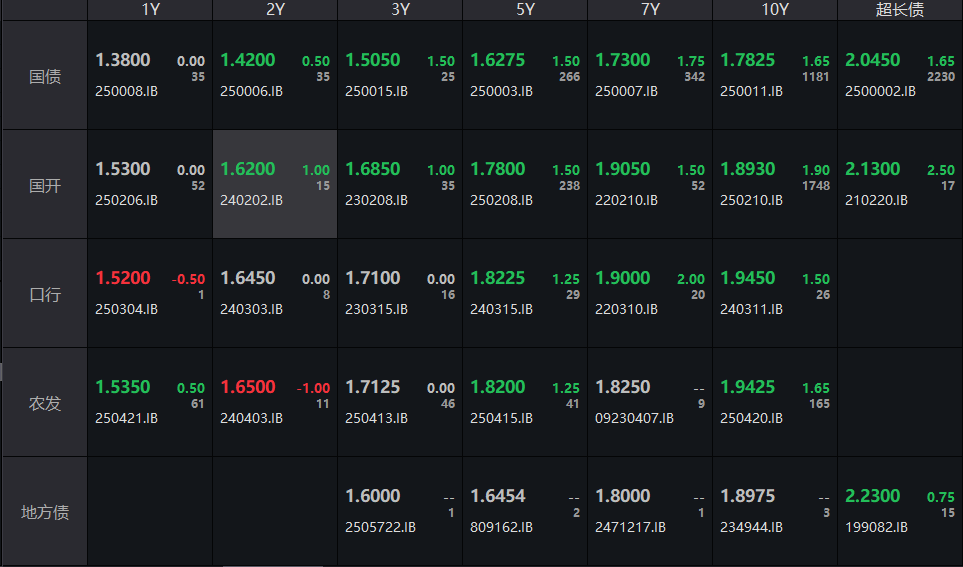Image resolution: width=963 pixels, height=567 pixels.
Task: Select the 2.2300 yield for 199082.IB
Action: (872, 496)
